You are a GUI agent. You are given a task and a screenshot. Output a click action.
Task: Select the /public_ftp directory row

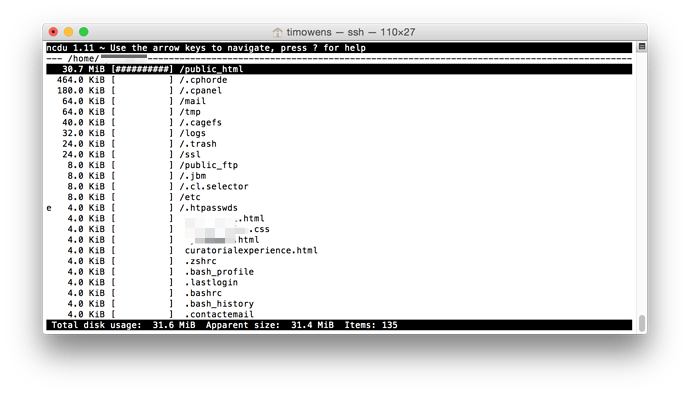pyautogui.click(x=339, y=165)
